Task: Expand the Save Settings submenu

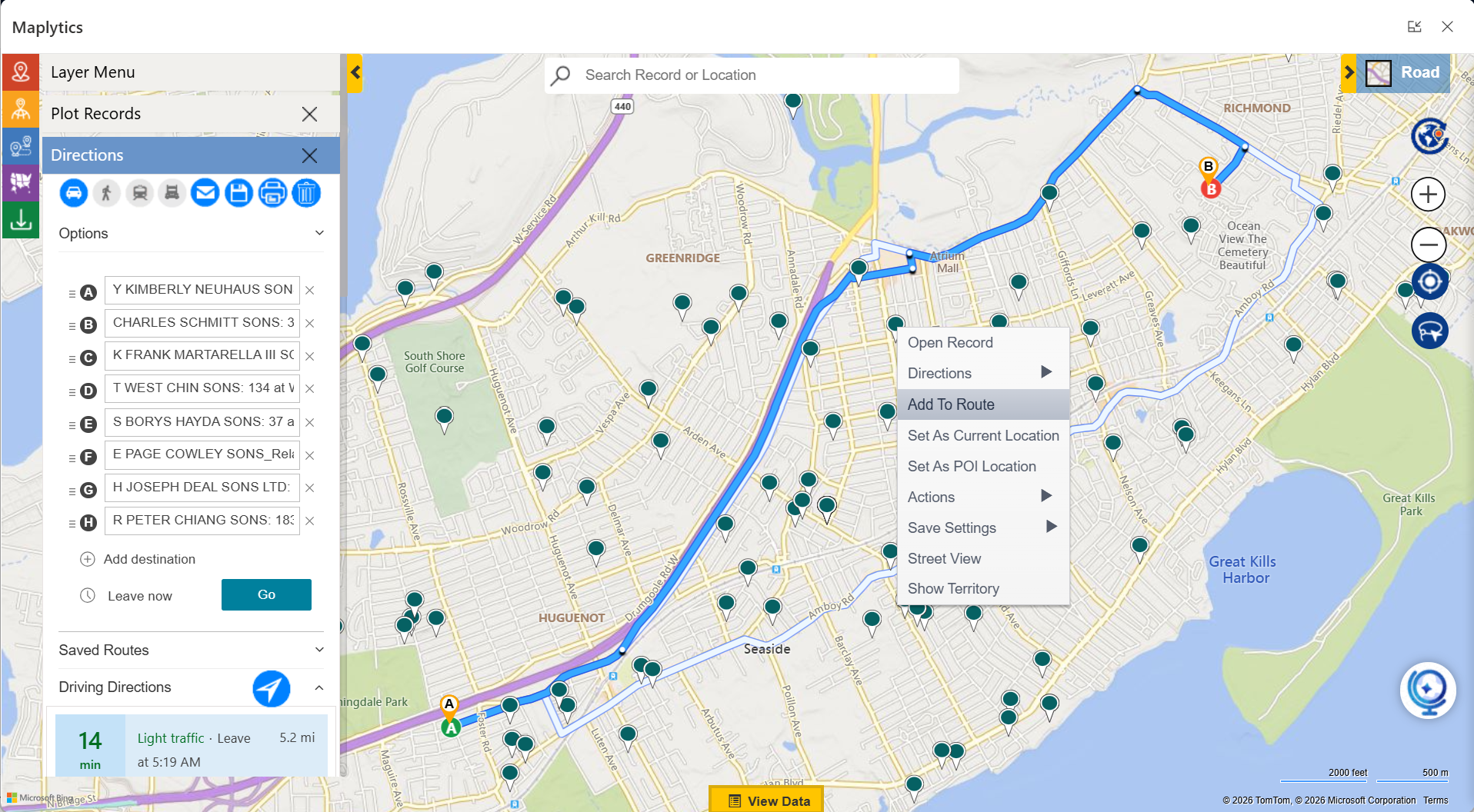Action: click(983, 527)
